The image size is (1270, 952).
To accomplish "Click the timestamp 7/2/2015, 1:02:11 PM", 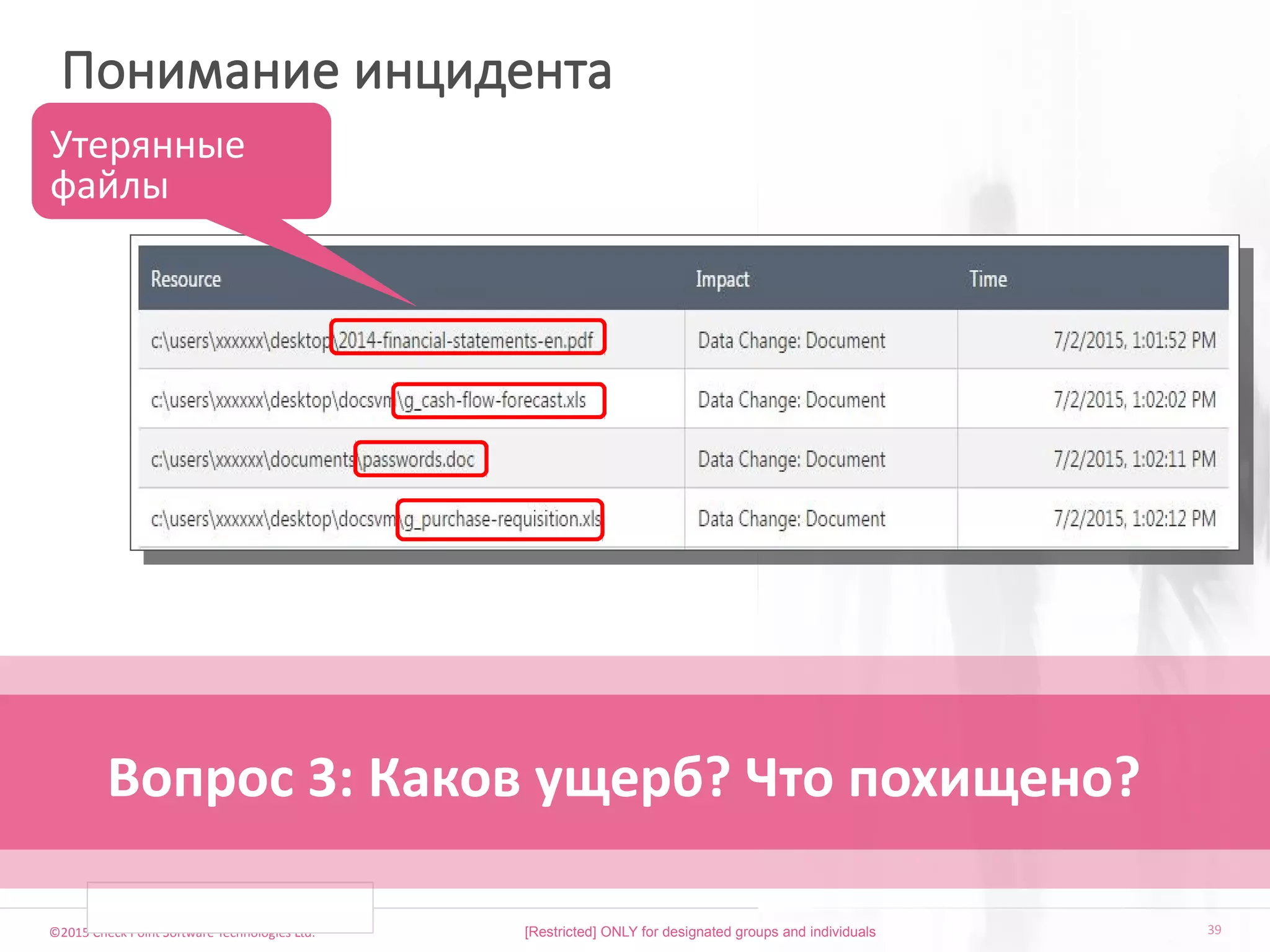I will coord(1135,459).
